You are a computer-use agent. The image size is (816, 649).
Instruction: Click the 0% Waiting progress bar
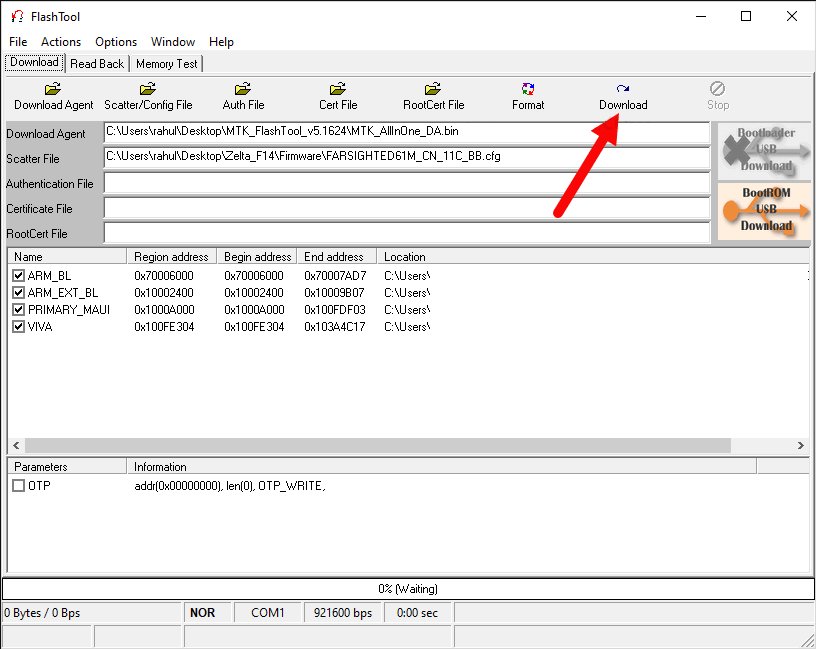tap(408, 588)
